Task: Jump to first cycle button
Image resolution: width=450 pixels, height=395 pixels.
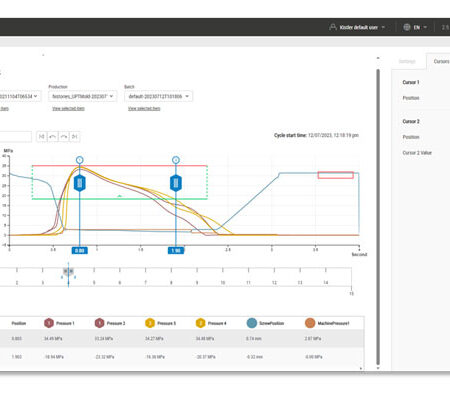Action: [42, 137]
